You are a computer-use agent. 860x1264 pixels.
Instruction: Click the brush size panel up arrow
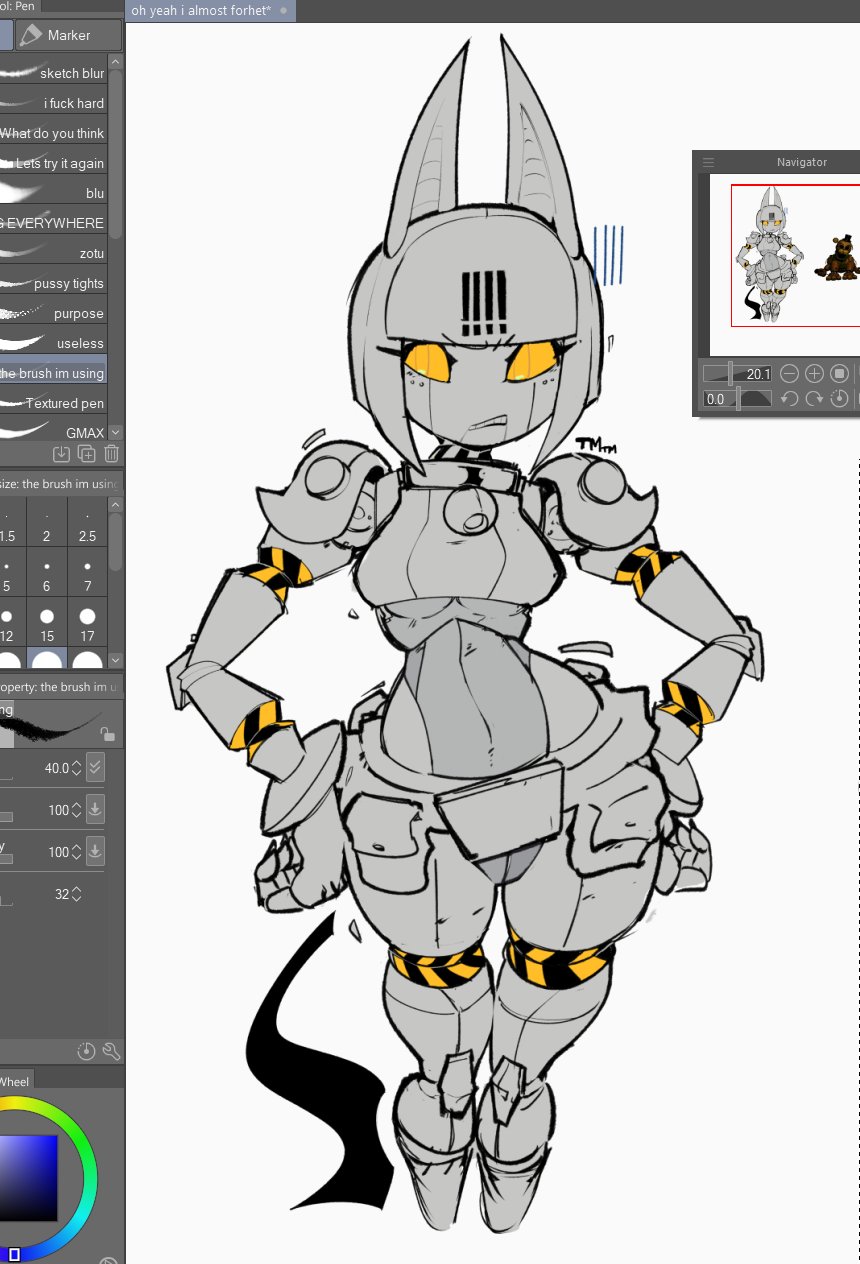click(116, 505)
